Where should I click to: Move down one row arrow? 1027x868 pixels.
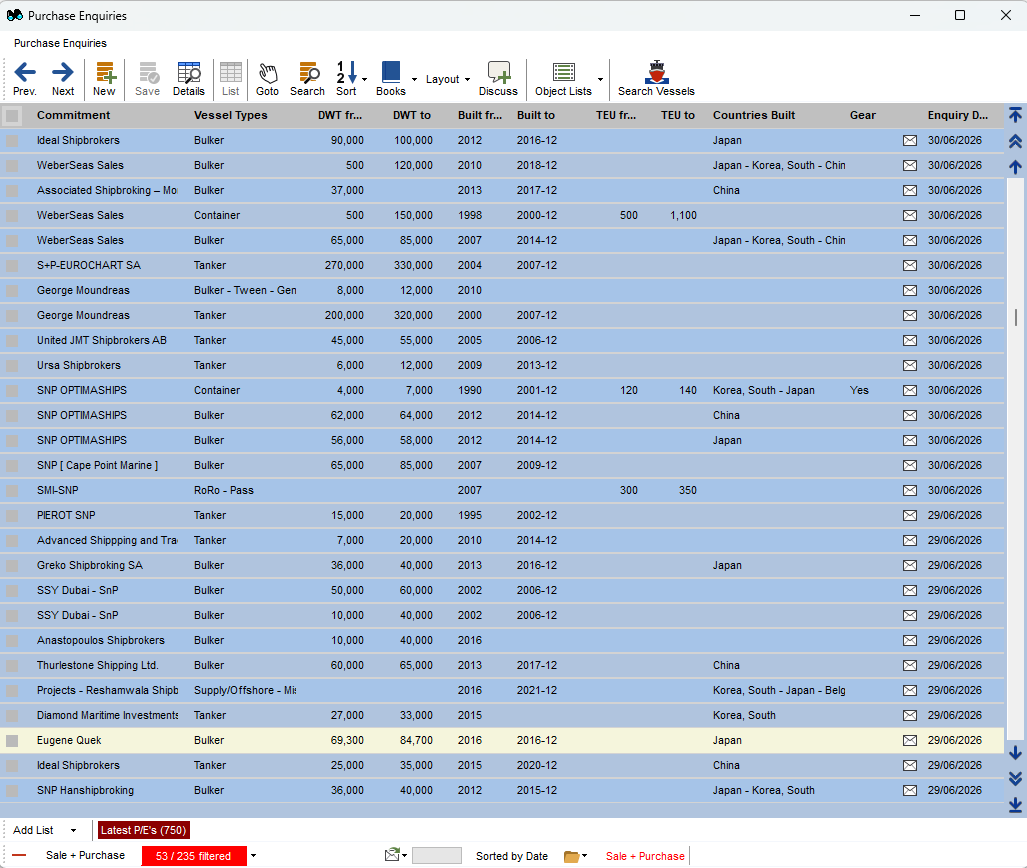coord(1015,753)
